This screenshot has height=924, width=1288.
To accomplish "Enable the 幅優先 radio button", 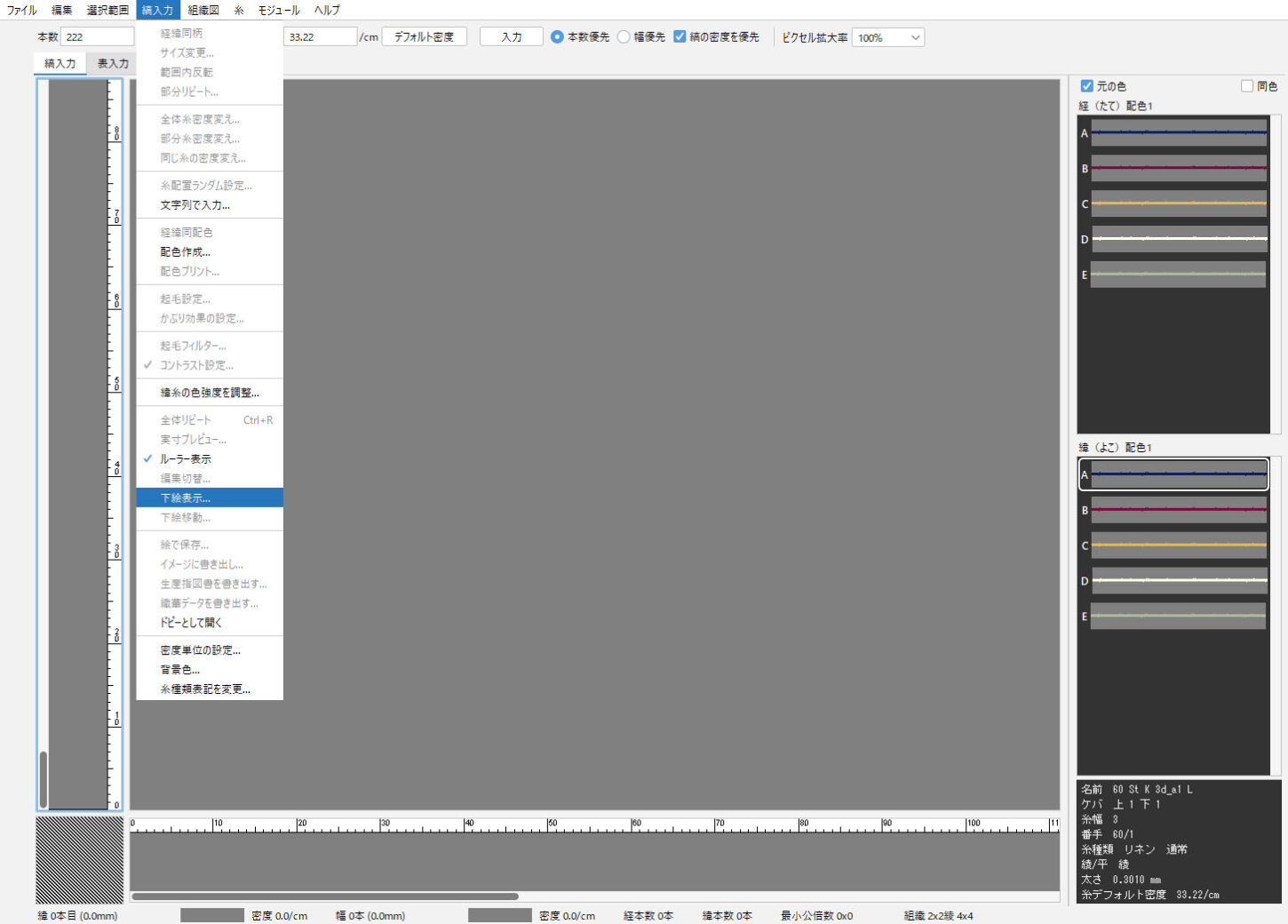I will (624, 37).
